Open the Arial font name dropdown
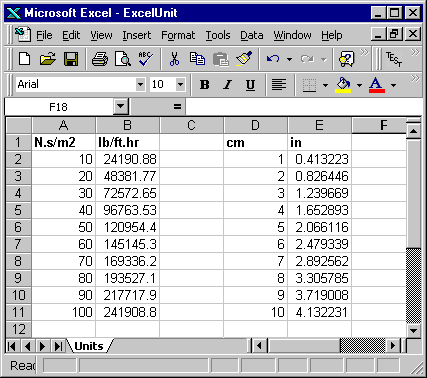 pos(140,84)
